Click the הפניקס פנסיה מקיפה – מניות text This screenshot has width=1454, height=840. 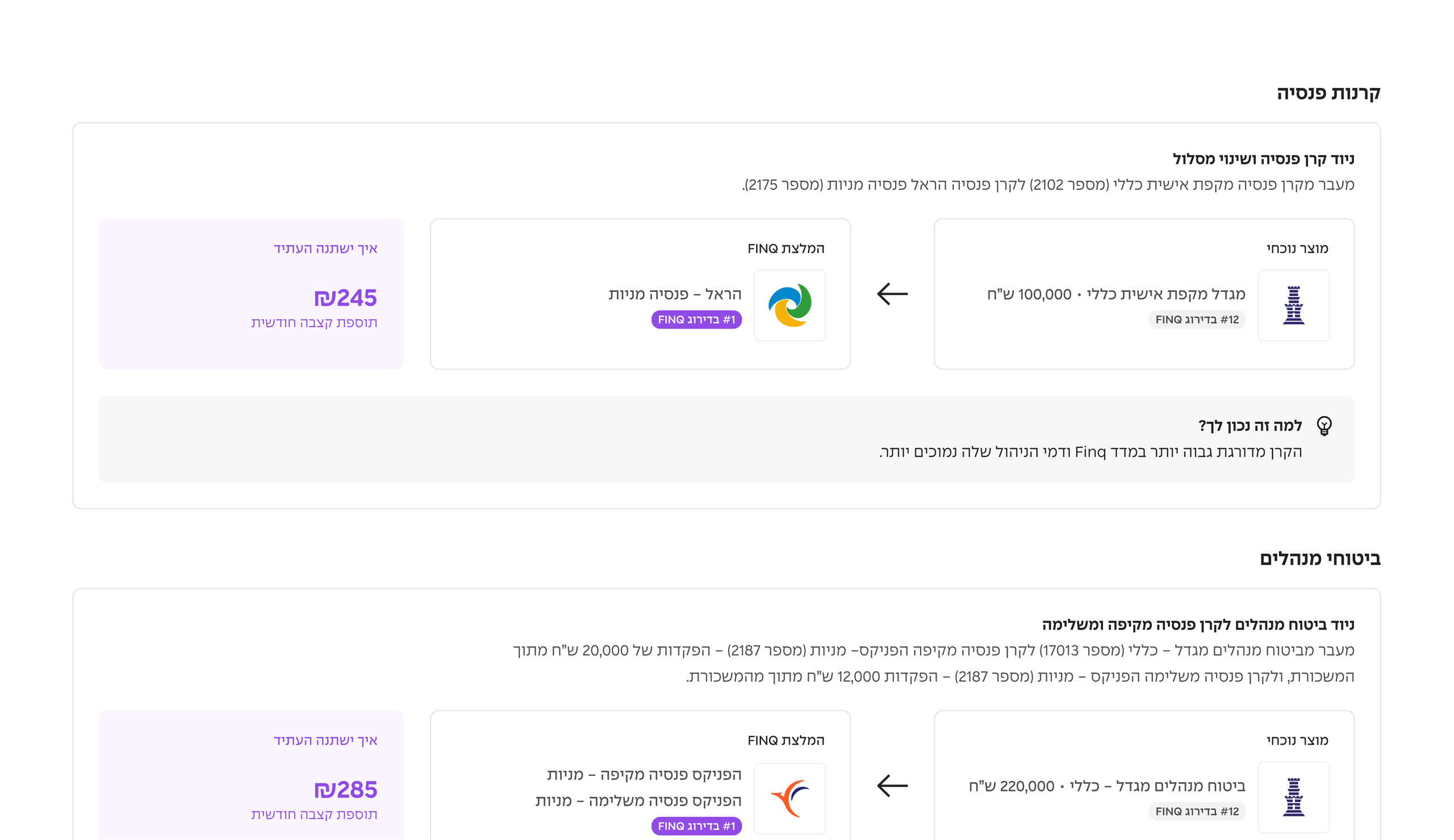tap(644, 774)
